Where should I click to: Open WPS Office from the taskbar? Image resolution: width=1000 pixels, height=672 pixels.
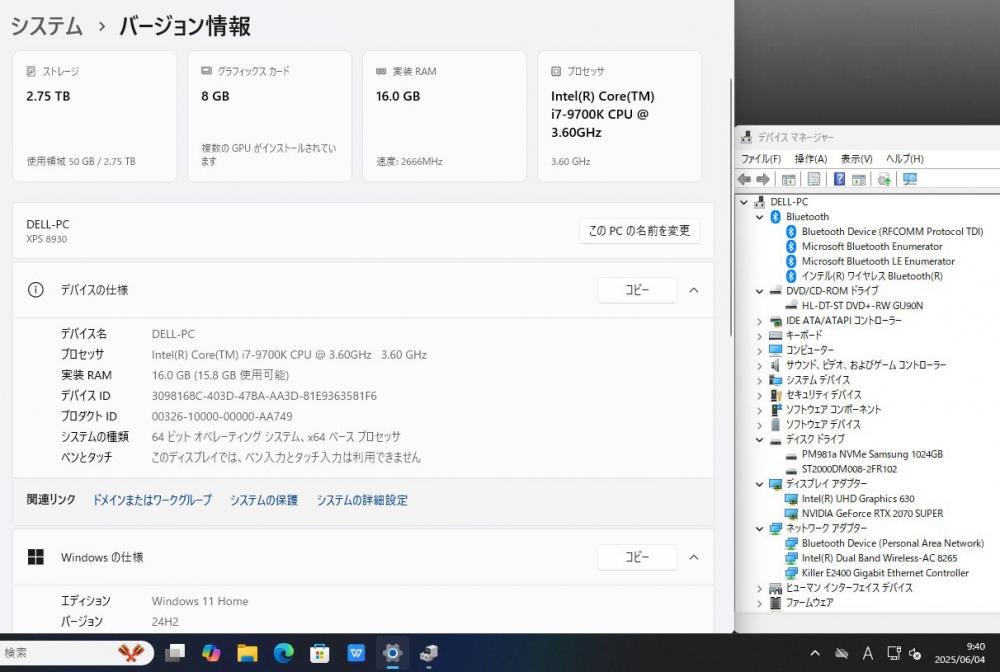pyautogui.click(x=356, y=653)
